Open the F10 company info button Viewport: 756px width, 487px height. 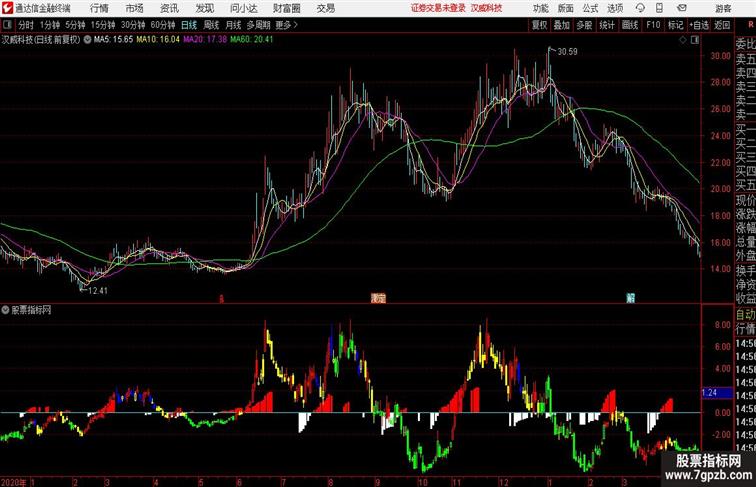coord(653,25)
